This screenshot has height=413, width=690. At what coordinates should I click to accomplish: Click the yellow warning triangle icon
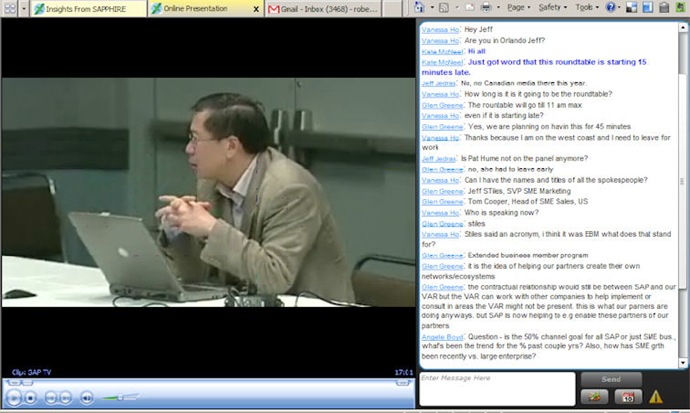click(x=656, y=397)
